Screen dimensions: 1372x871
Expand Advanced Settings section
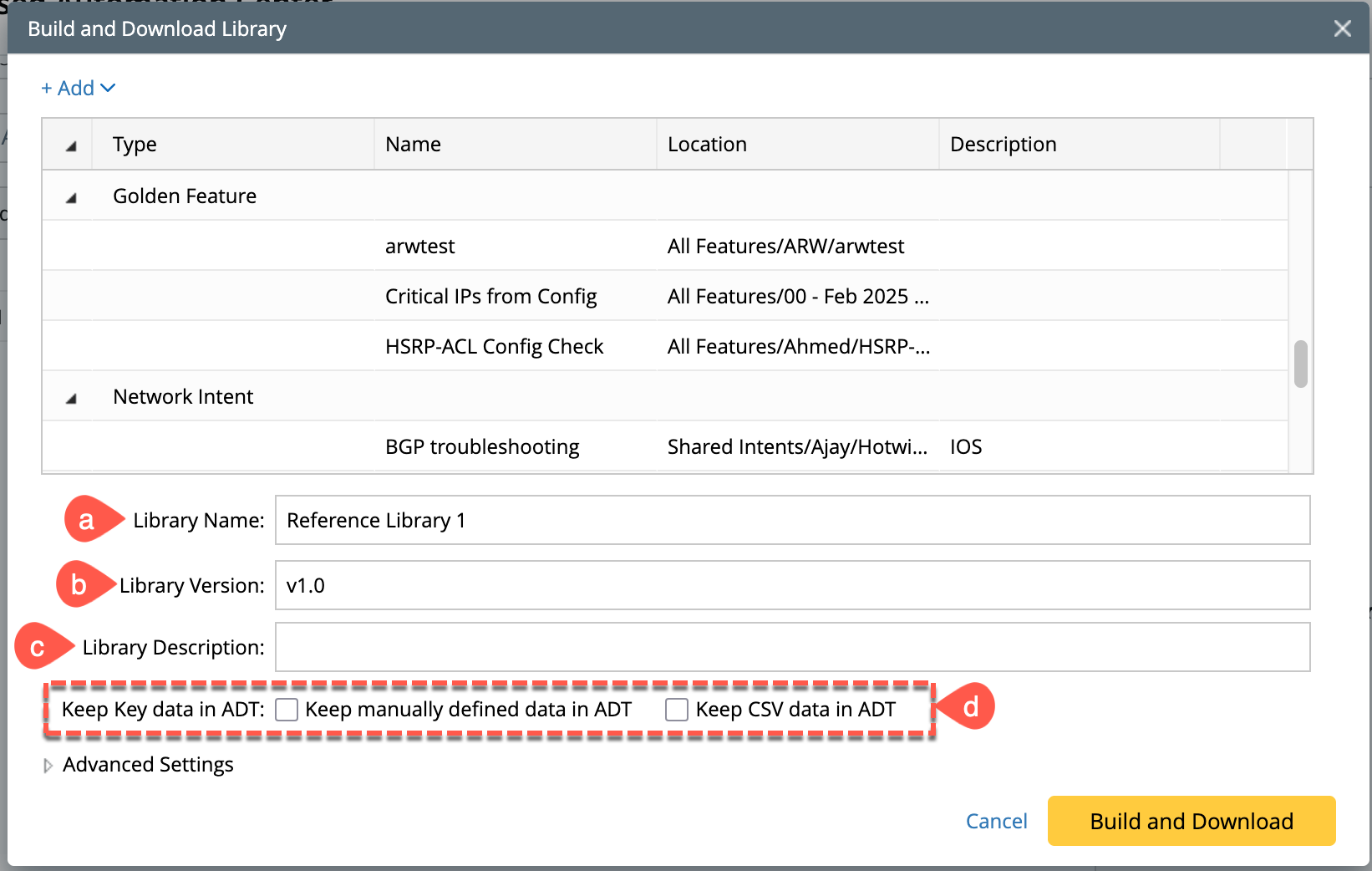(x=48, y=766)
